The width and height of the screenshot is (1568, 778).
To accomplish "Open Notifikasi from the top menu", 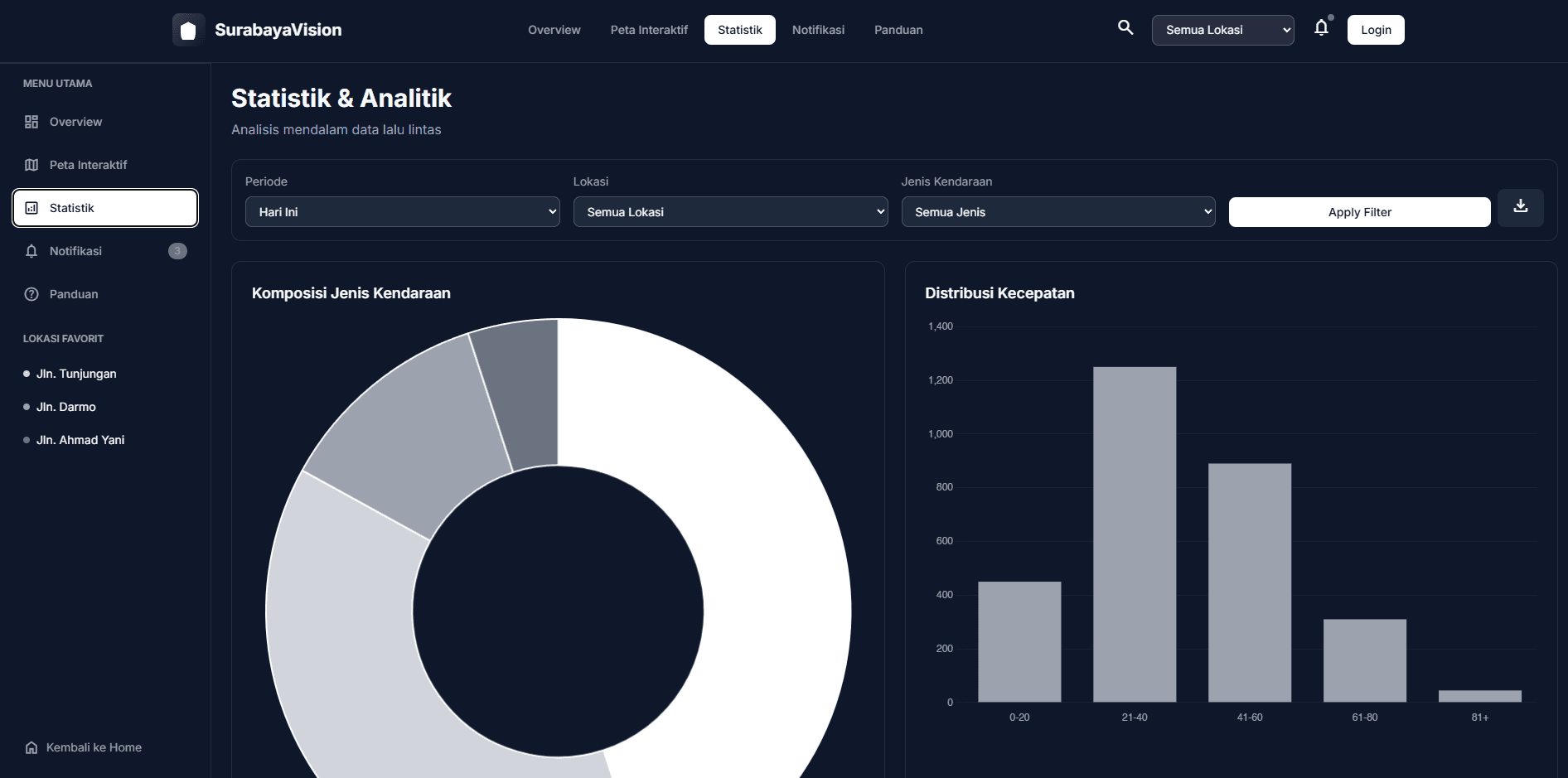I will tap(818, 29).
